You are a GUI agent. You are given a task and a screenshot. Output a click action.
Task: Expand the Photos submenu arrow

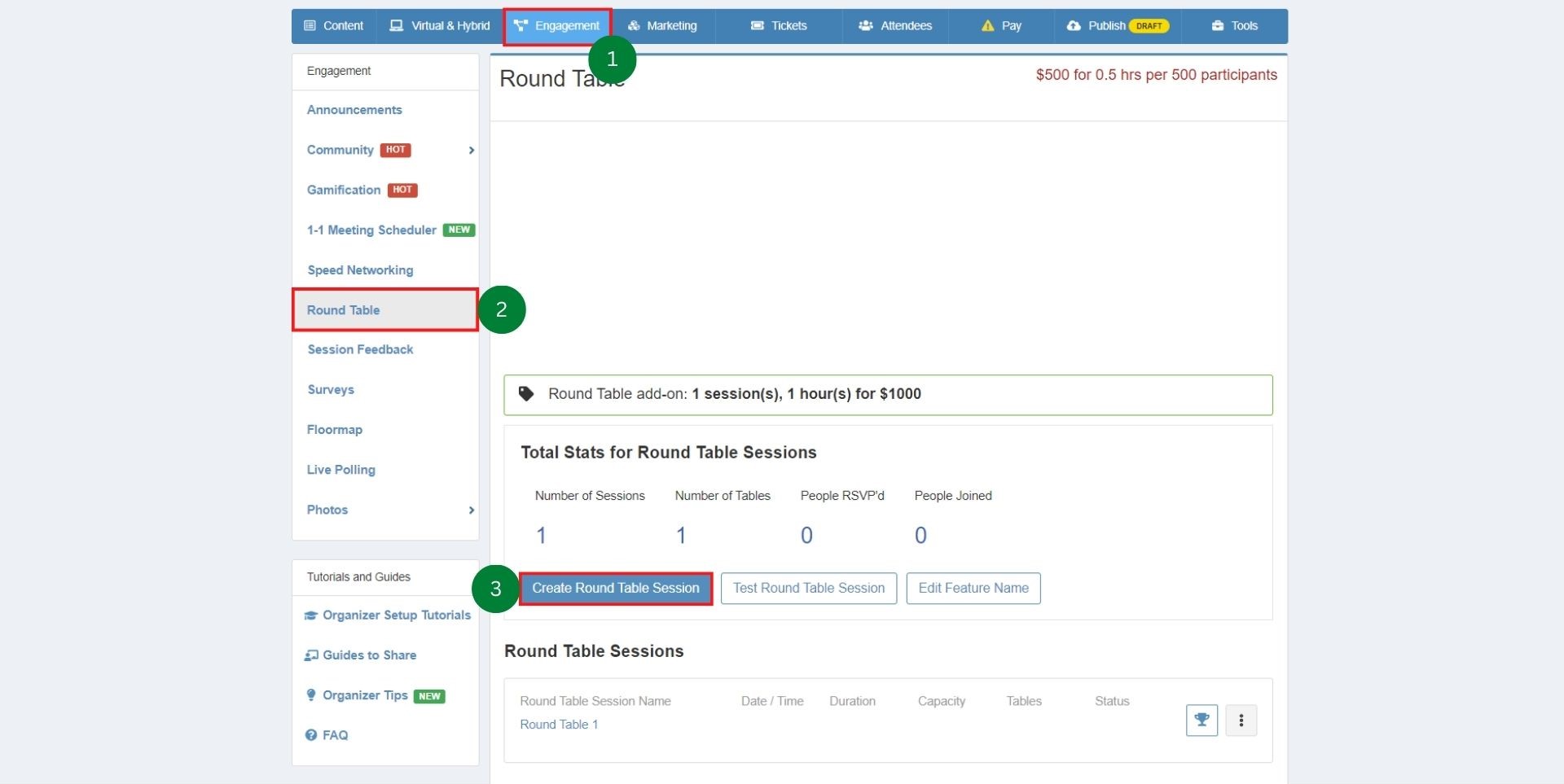[471, 510]
